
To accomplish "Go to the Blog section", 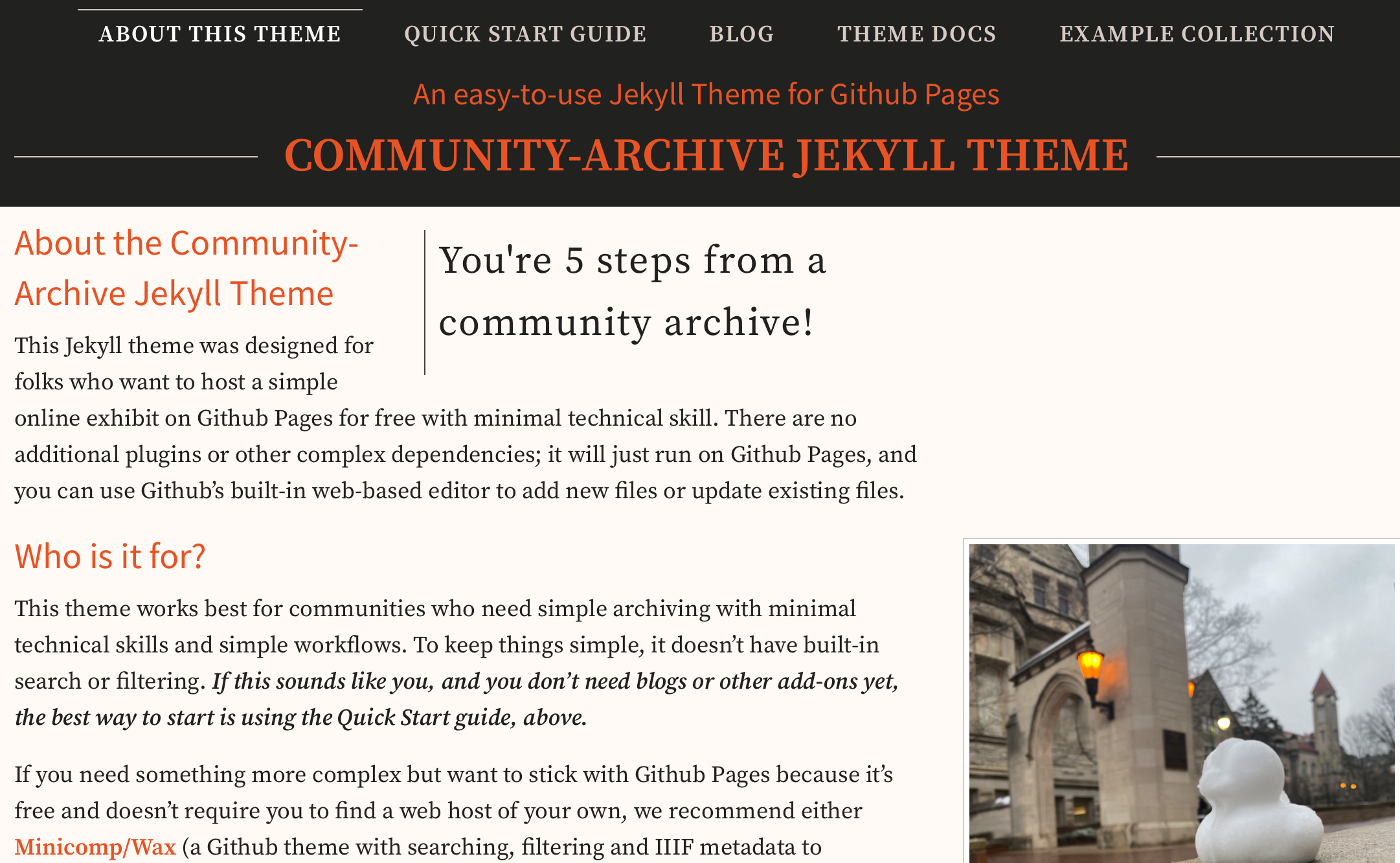I will pyautogui.click(x=741, y=34).
